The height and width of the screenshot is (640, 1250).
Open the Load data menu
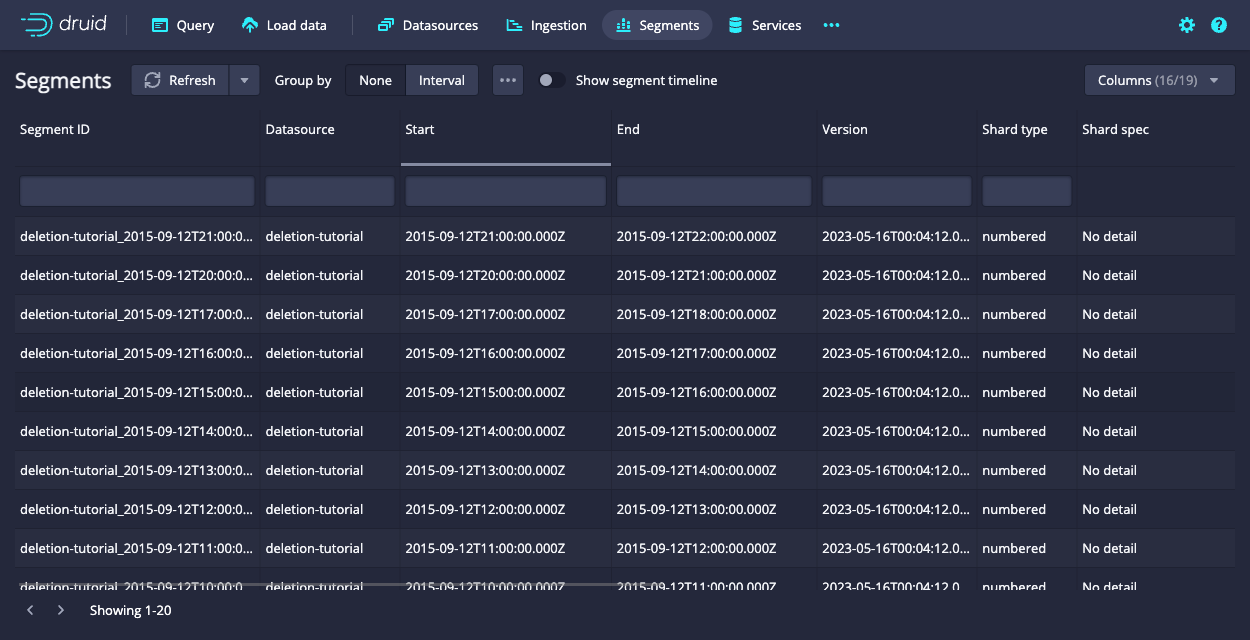285,25
